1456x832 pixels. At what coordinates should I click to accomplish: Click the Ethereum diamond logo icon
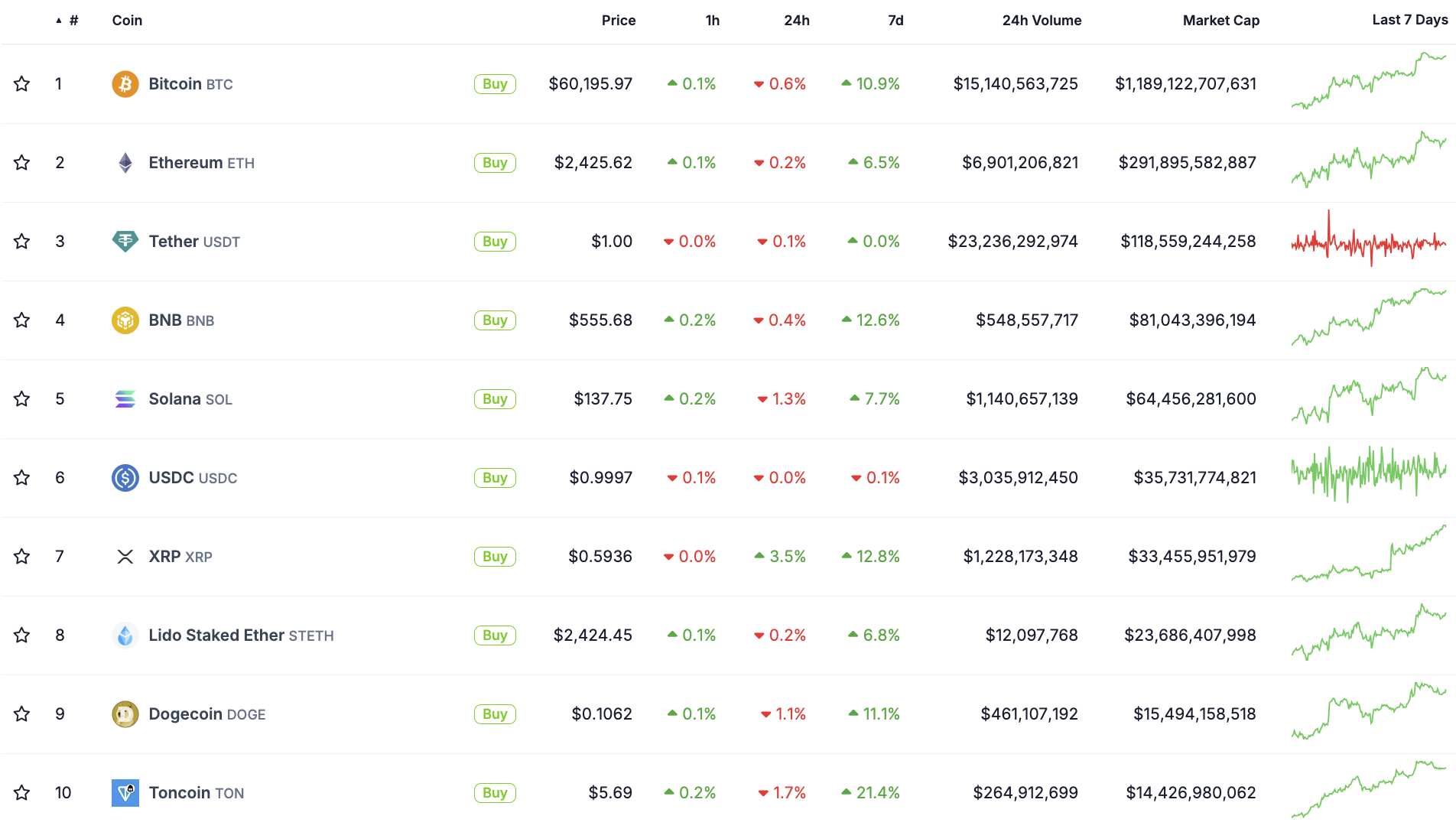tap(125, 163)
